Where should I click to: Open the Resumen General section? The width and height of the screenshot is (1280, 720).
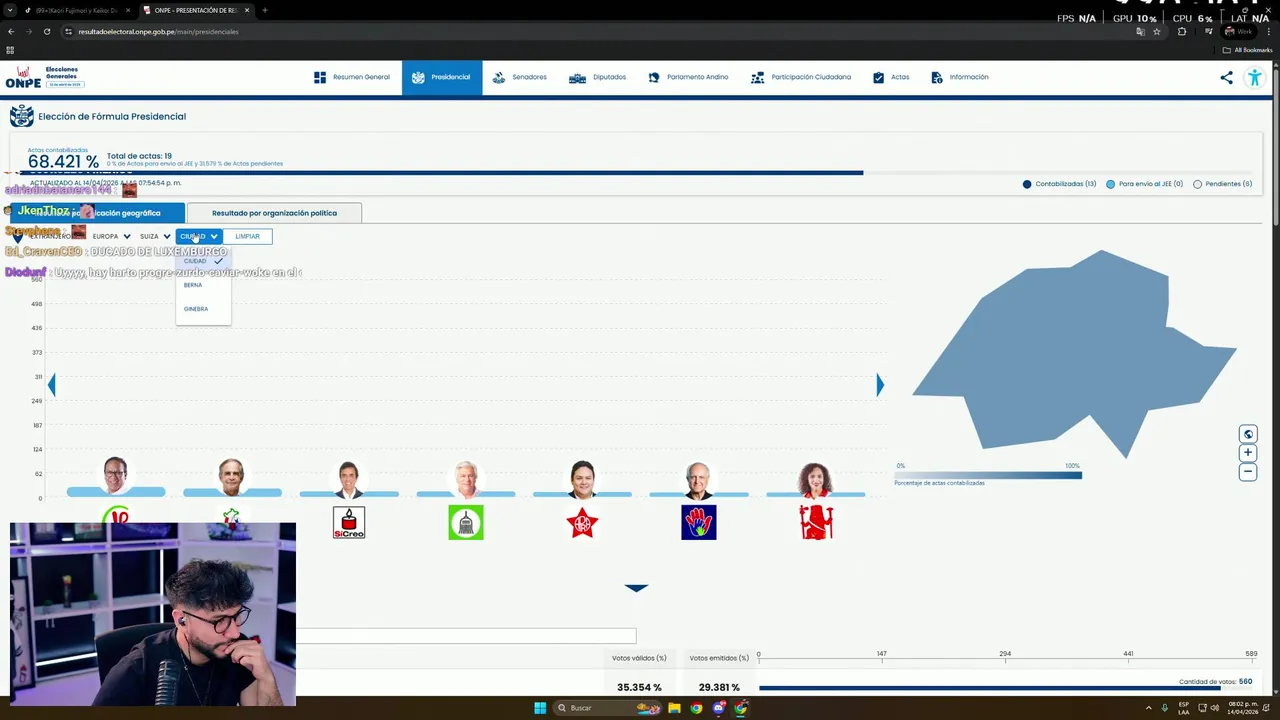click(352, 77)
